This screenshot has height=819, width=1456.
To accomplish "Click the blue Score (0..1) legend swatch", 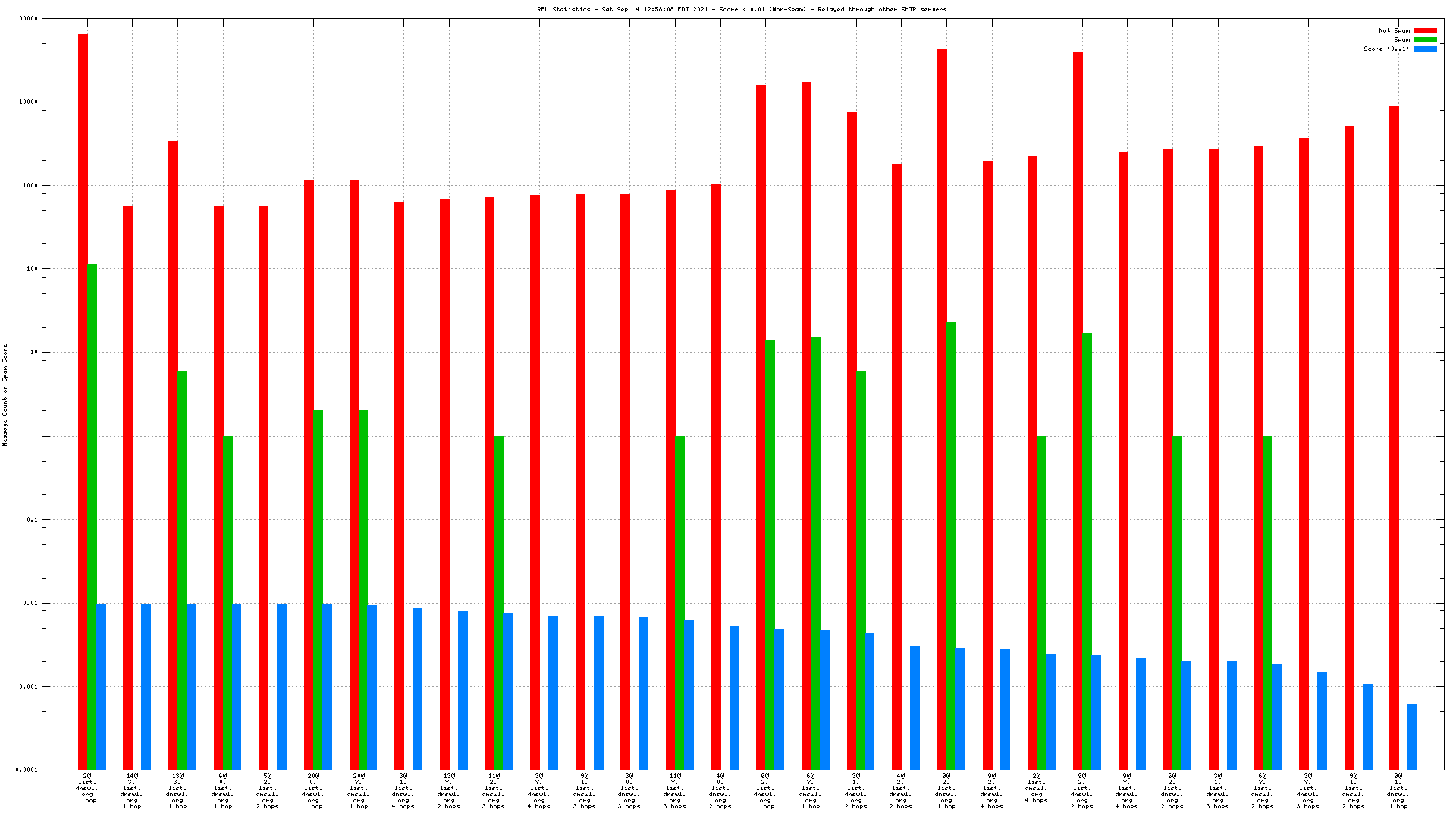I will [1425, 49].
